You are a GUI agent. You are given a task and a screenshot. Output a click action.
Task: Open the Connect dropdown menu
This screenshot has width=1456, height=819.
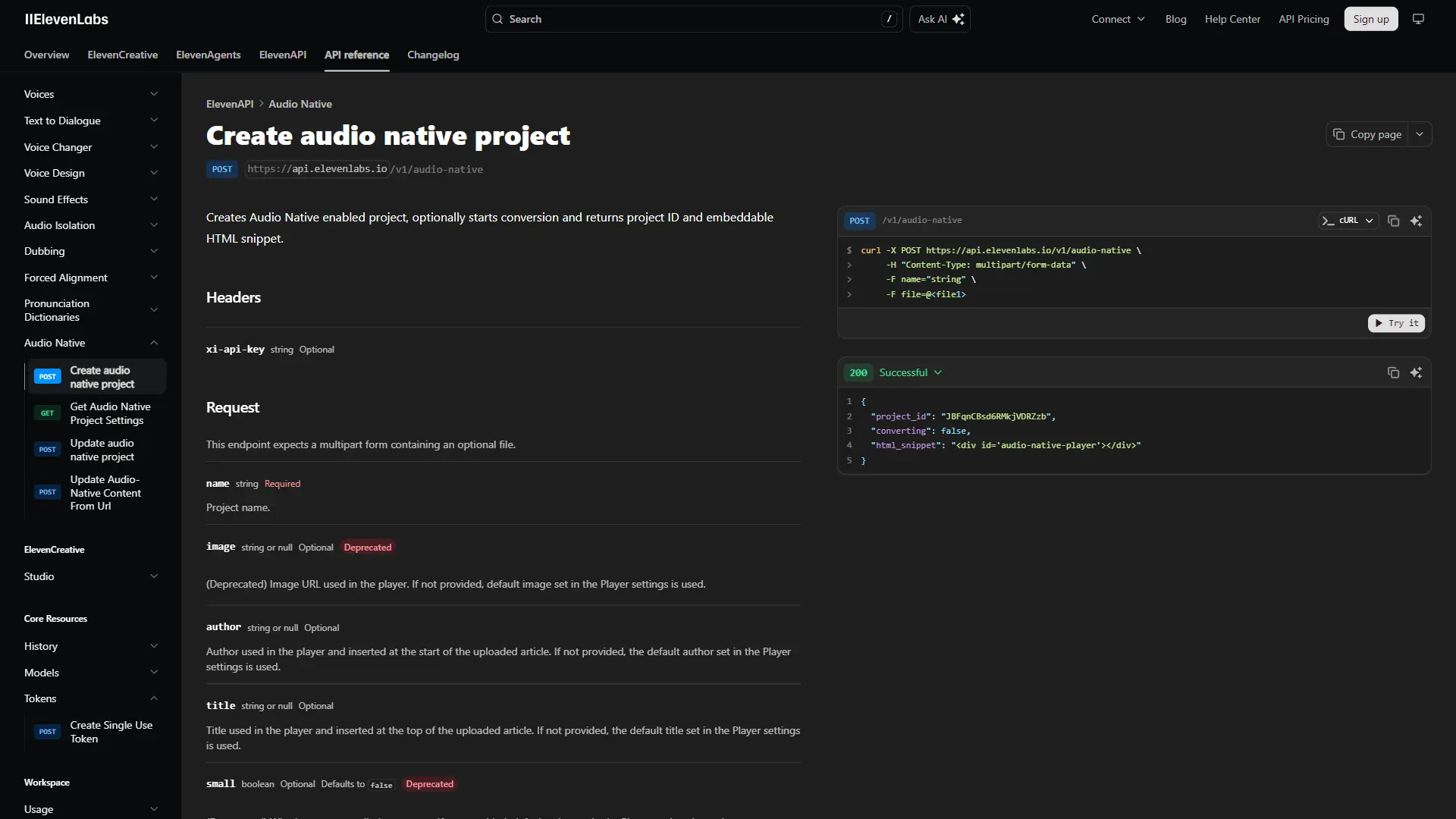[1118, 19]
